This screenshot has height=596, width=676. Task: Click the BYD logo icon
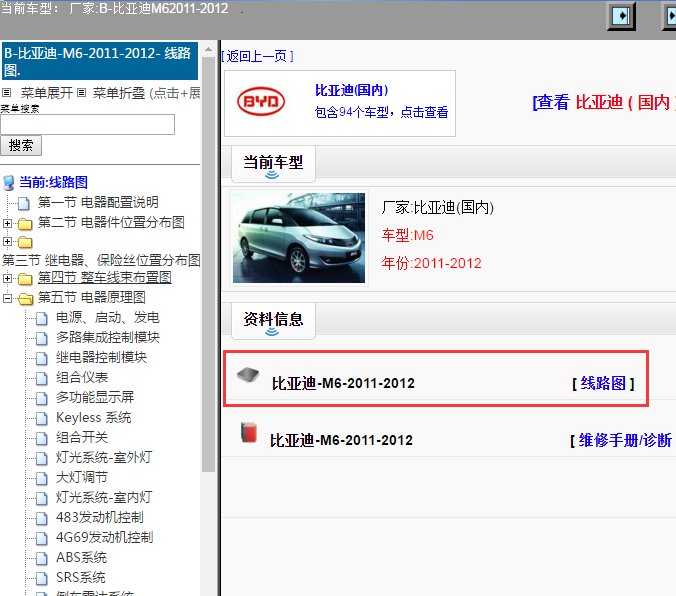pos(261,102)
